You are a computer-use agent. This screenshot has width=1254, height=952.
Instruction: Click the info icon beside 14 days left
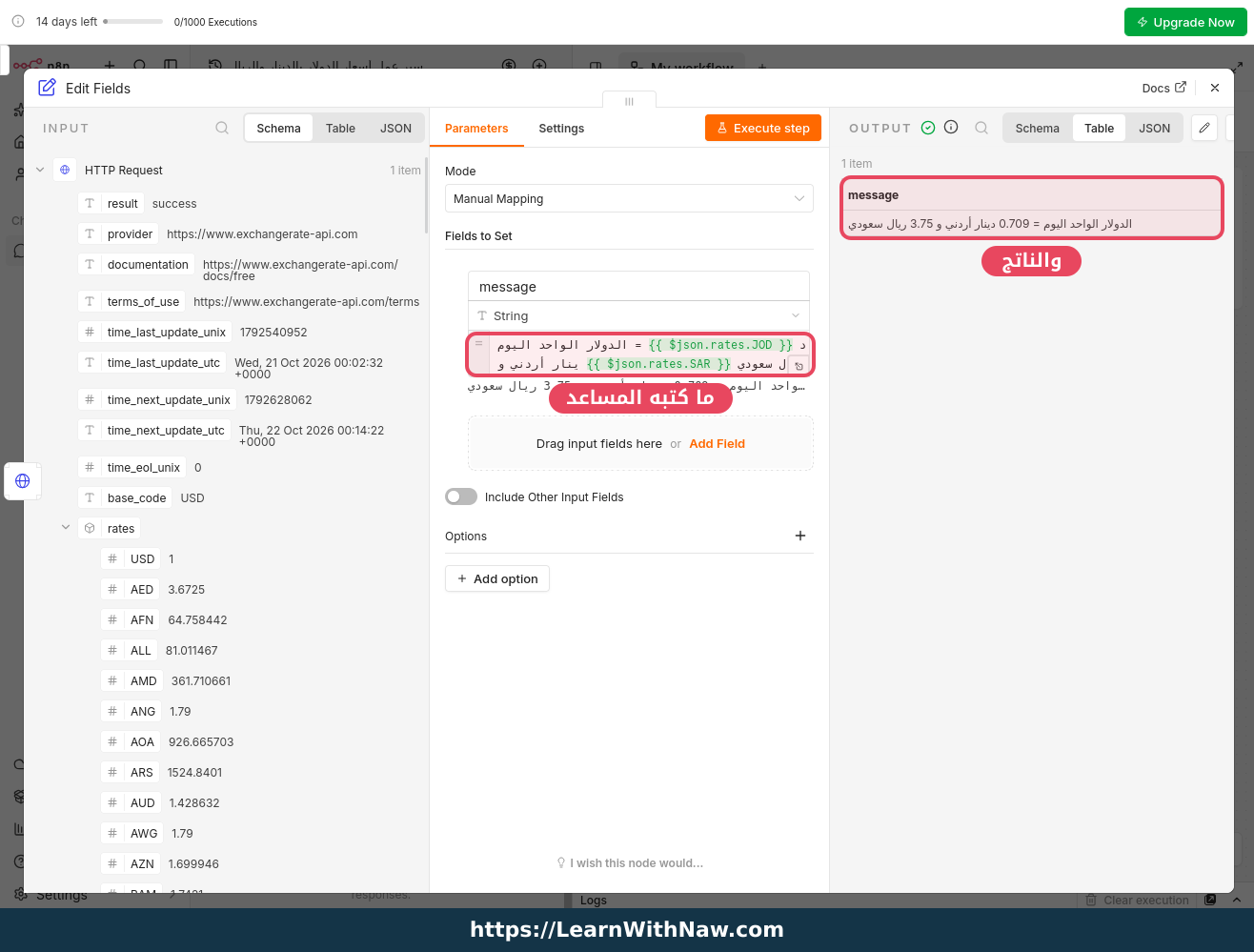[18, 21]
